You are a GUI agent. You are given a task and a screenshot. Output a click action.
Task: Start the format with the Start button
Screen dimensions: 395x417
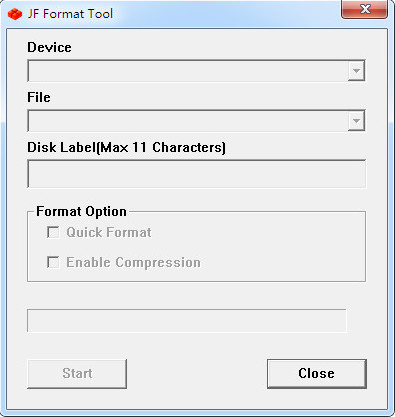click(x=77, y=374)
